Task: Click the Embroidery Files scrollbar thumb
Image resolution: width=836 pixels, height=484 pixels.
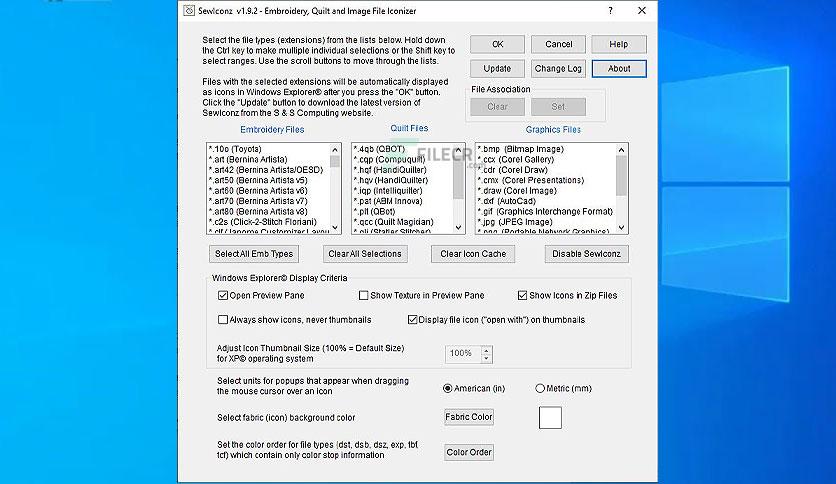Action: (335, 162)
